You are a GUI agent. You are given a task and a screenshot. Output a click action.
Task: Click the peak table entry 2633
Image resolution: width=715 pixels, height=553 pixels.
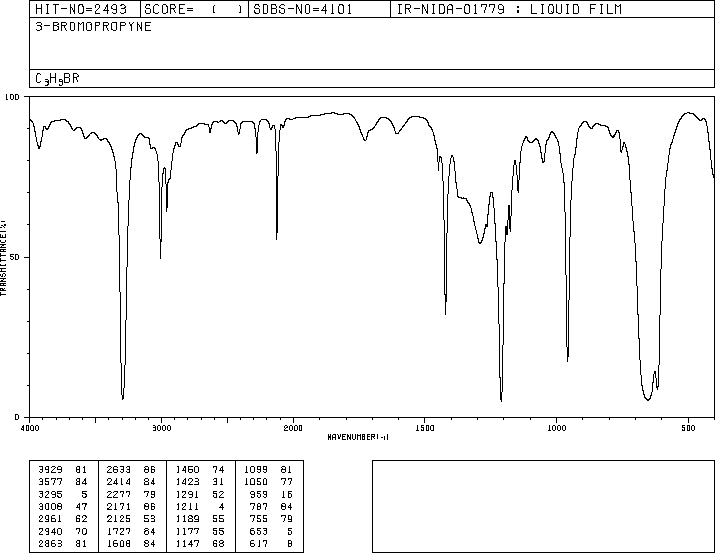click(119, 470)
